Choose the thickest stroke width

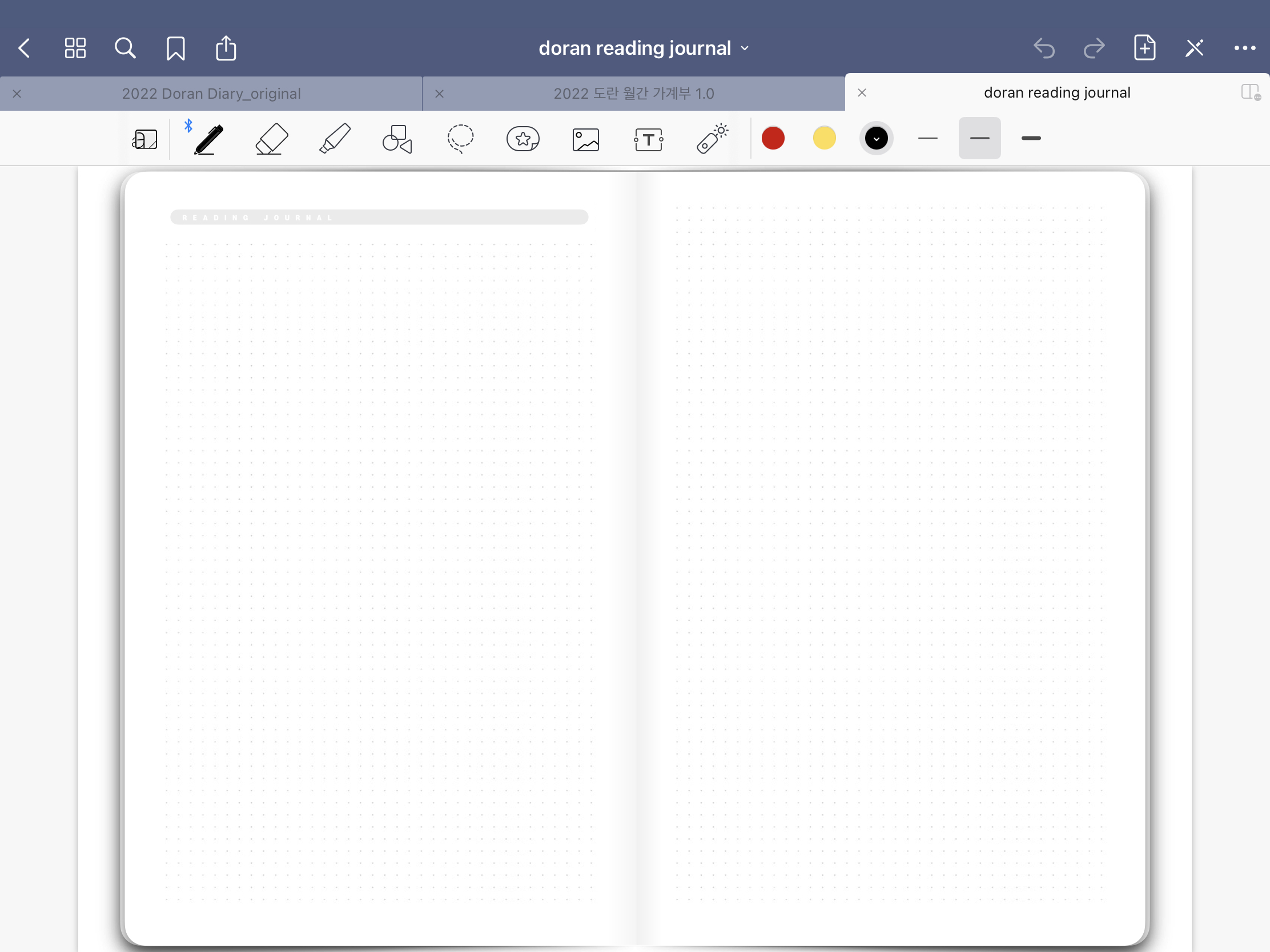pos(1031,138)
